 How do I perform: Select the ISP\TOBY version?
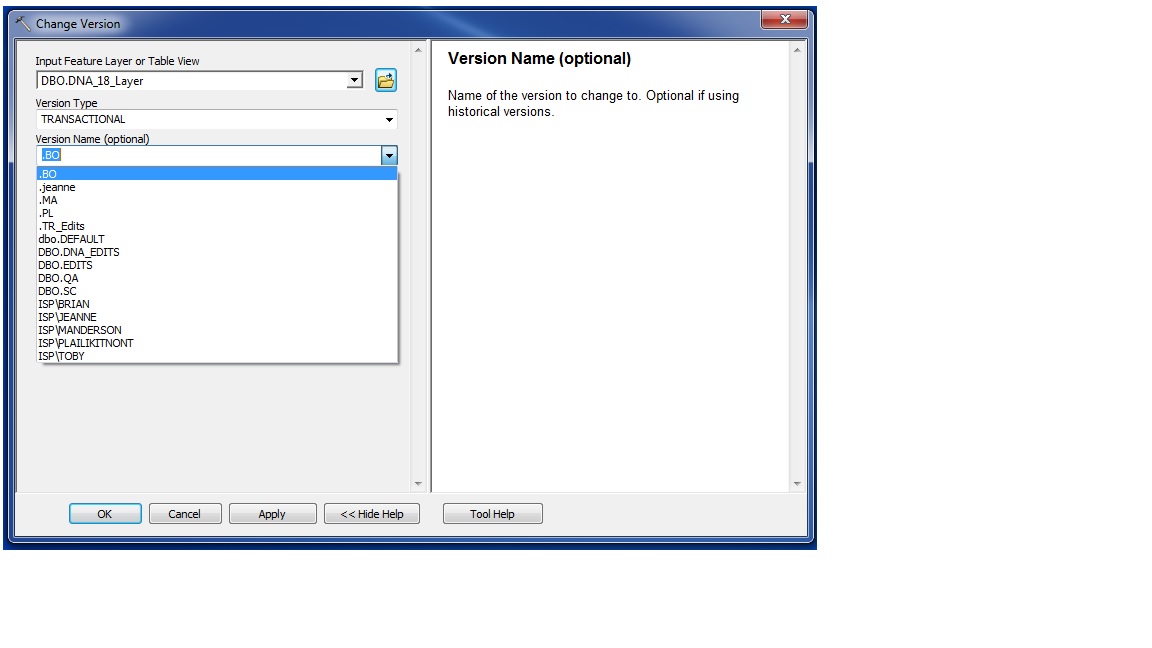tap(217, 356)
